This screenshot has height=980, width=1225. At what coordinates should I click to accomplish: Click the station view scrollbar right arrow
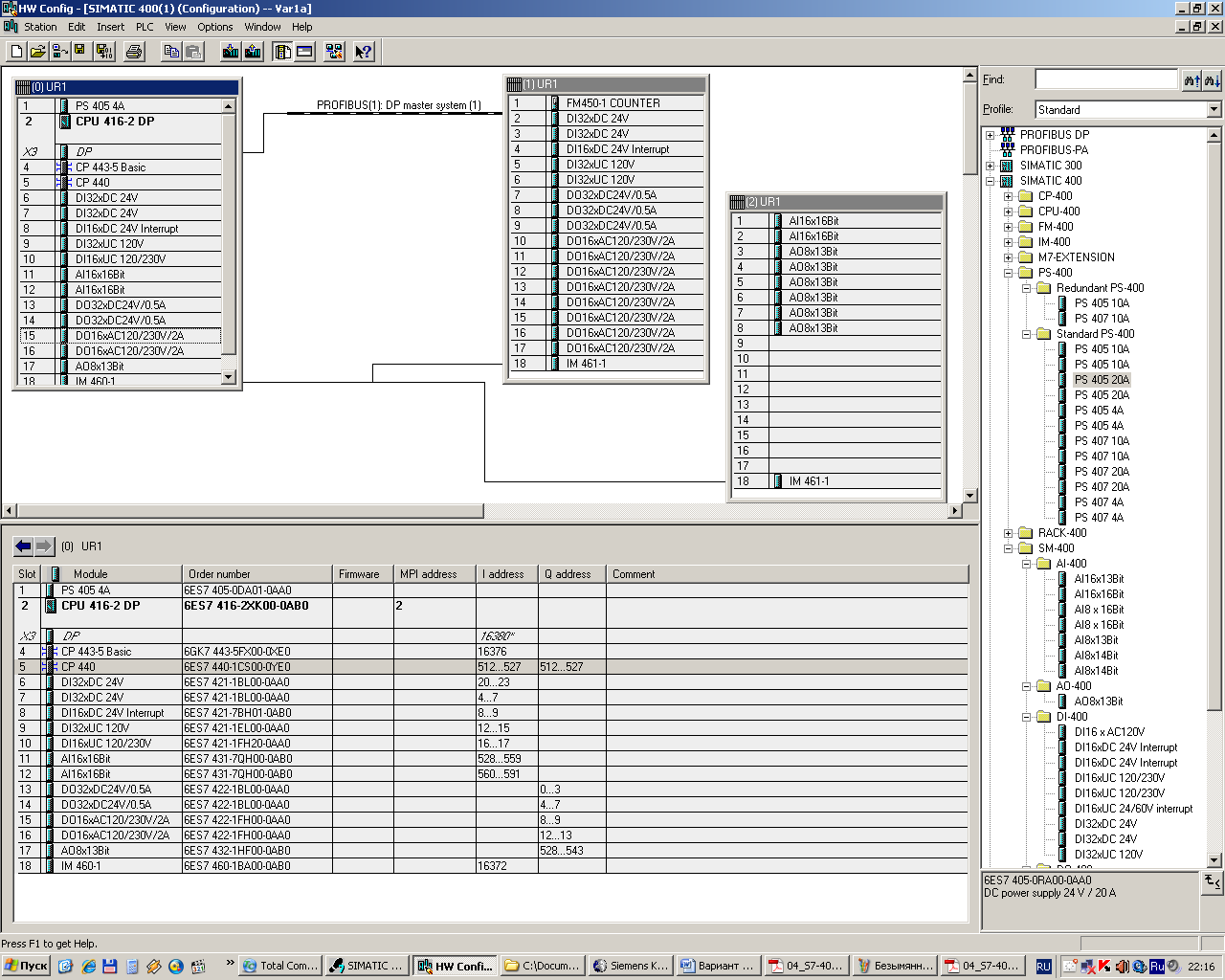(x=954, y=511)
